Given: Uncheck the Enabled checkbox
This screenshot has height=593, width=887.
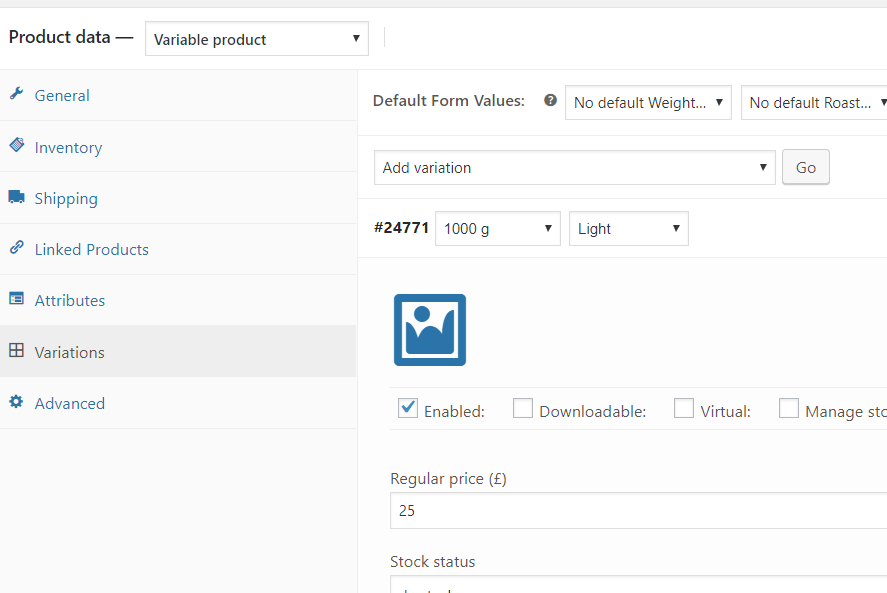Looking at the screenshot, I should [408, 408].
